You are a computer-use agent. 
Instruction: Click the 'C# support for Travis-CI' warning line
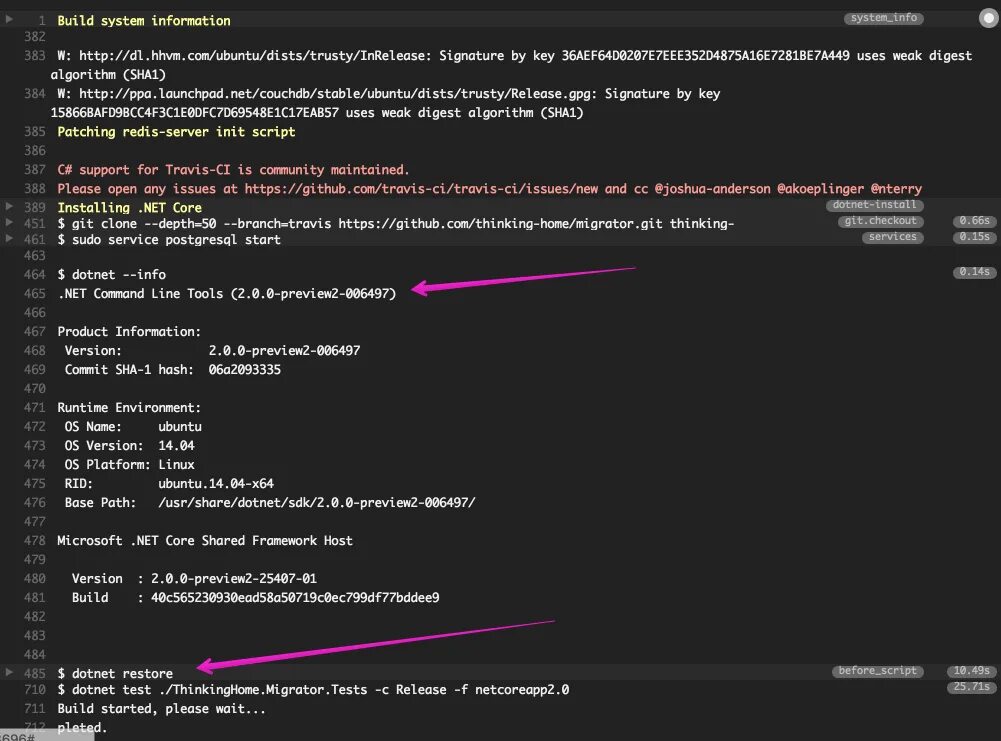coord(233,170)
